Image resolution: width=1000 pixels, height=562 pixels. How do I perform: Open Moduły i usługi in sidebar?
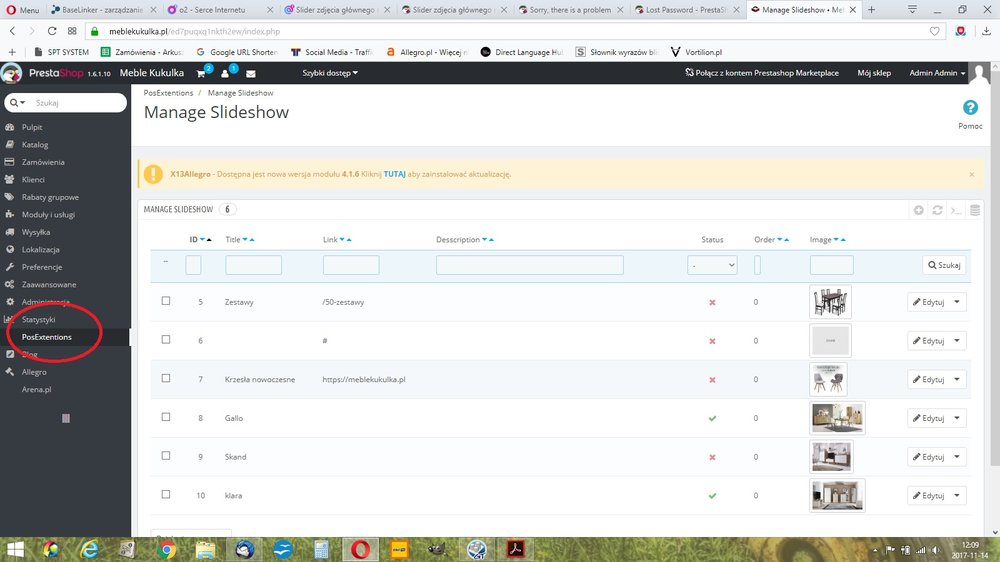(x=48, y=214)
